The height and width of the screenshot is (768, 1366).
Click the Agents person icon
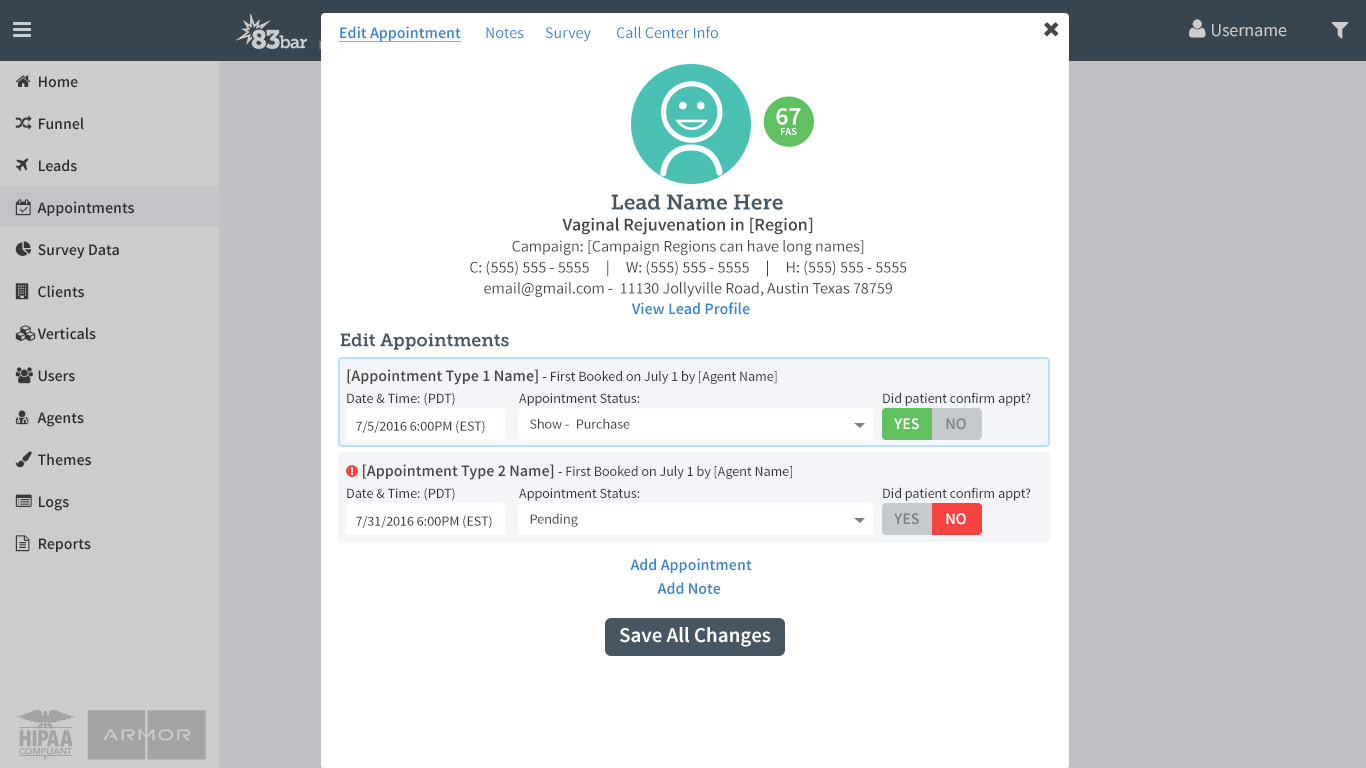[22, 418]
